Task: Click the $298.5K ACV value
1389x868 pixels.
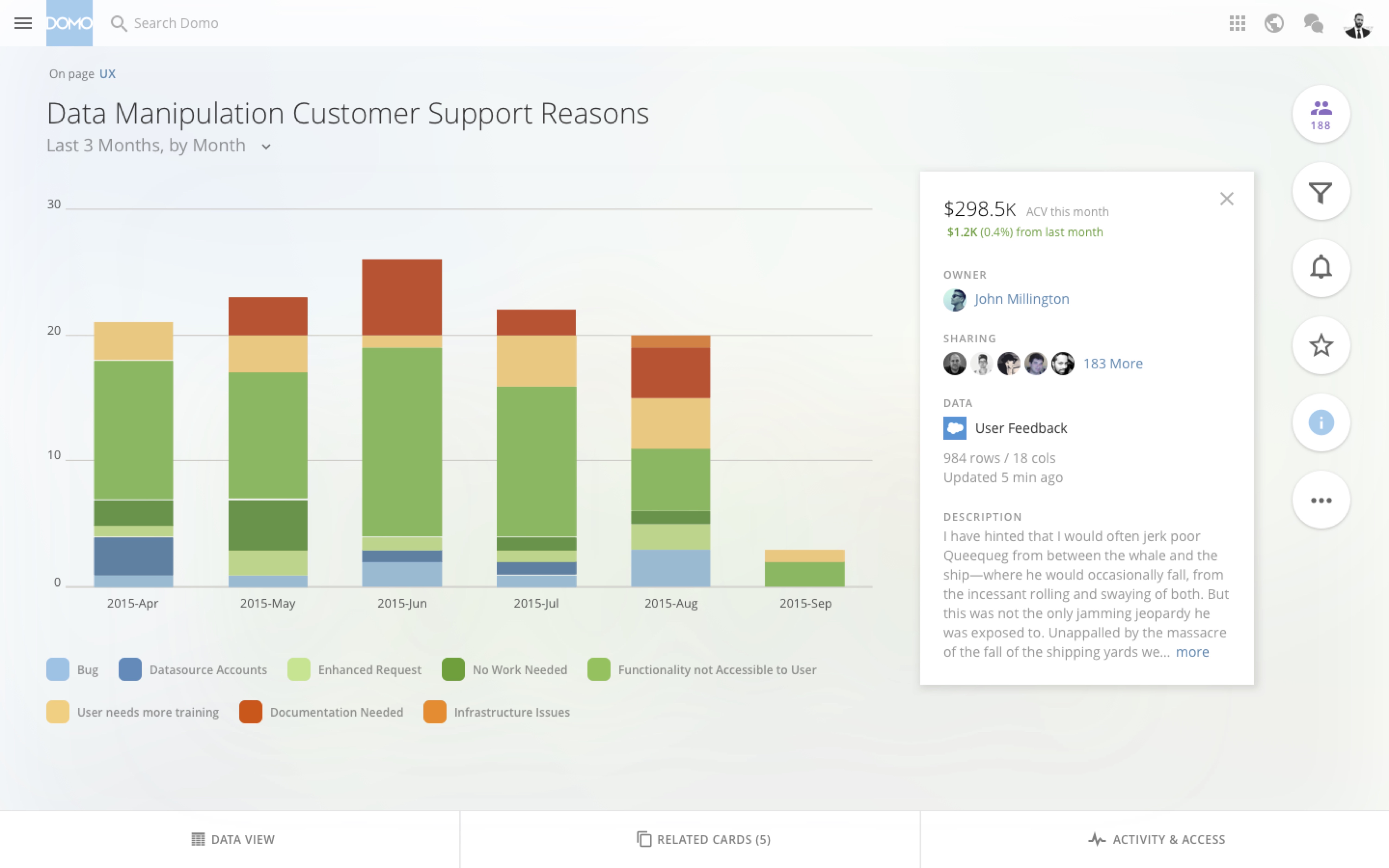Action: pyautogui.click(x=979, y=209)
